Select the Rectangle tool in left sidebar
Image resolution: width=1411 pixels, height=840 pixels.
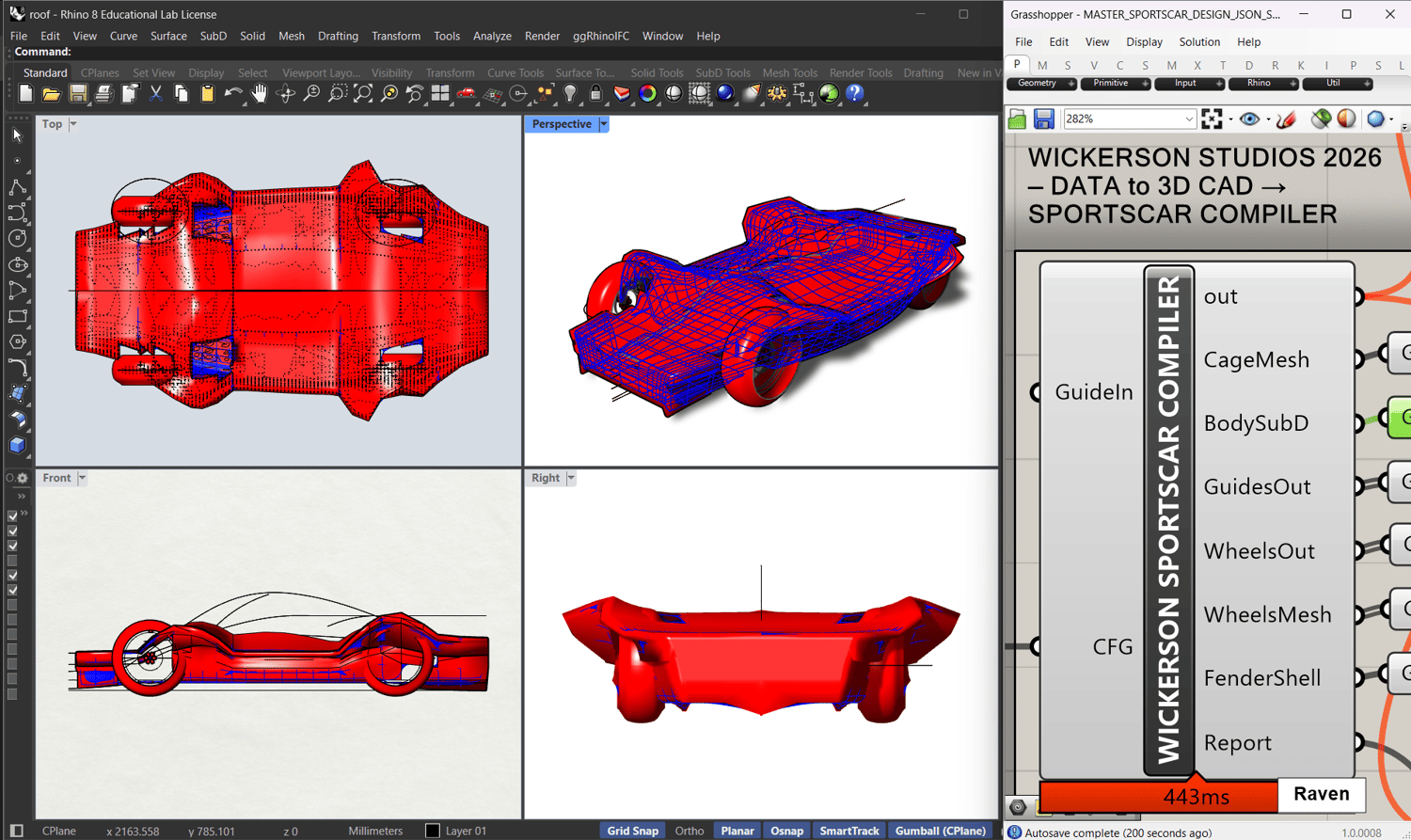tap(17, 316)
